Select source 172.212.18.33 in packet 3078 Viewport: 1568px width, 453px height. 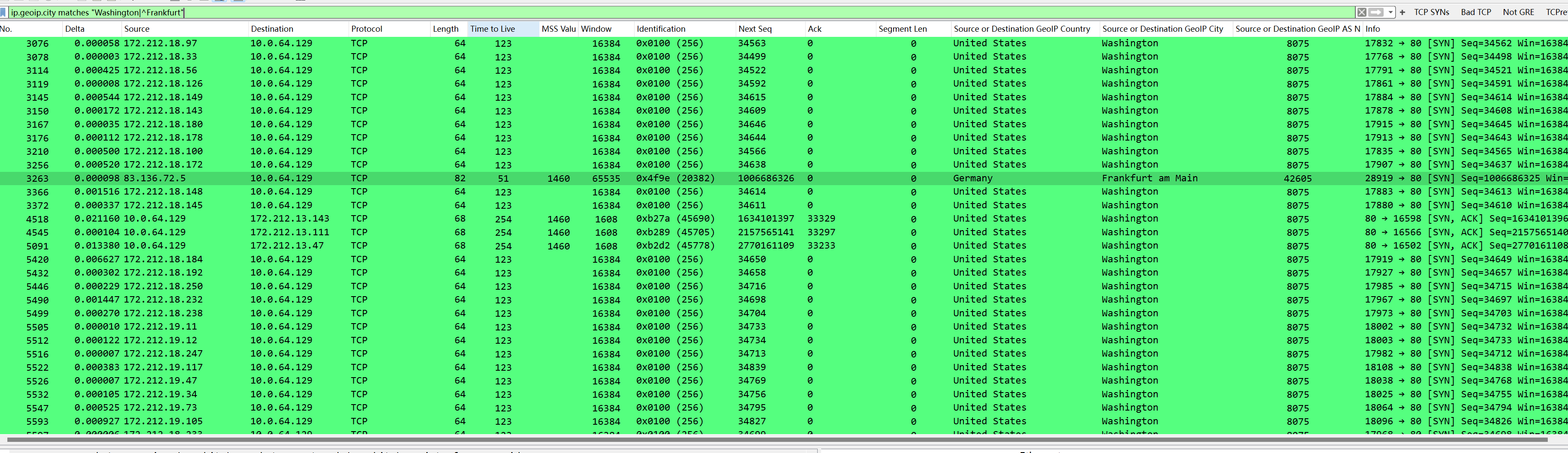[160, 57]
